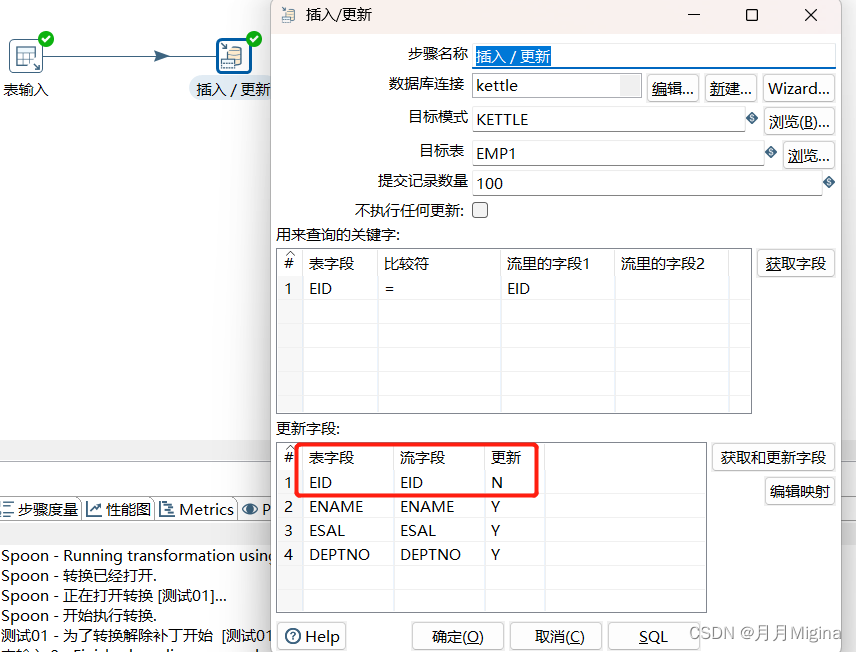Select the 插入/更新 step icon on canvas
The width and height of the screenshot is (856, 652).
click(232, 57)
